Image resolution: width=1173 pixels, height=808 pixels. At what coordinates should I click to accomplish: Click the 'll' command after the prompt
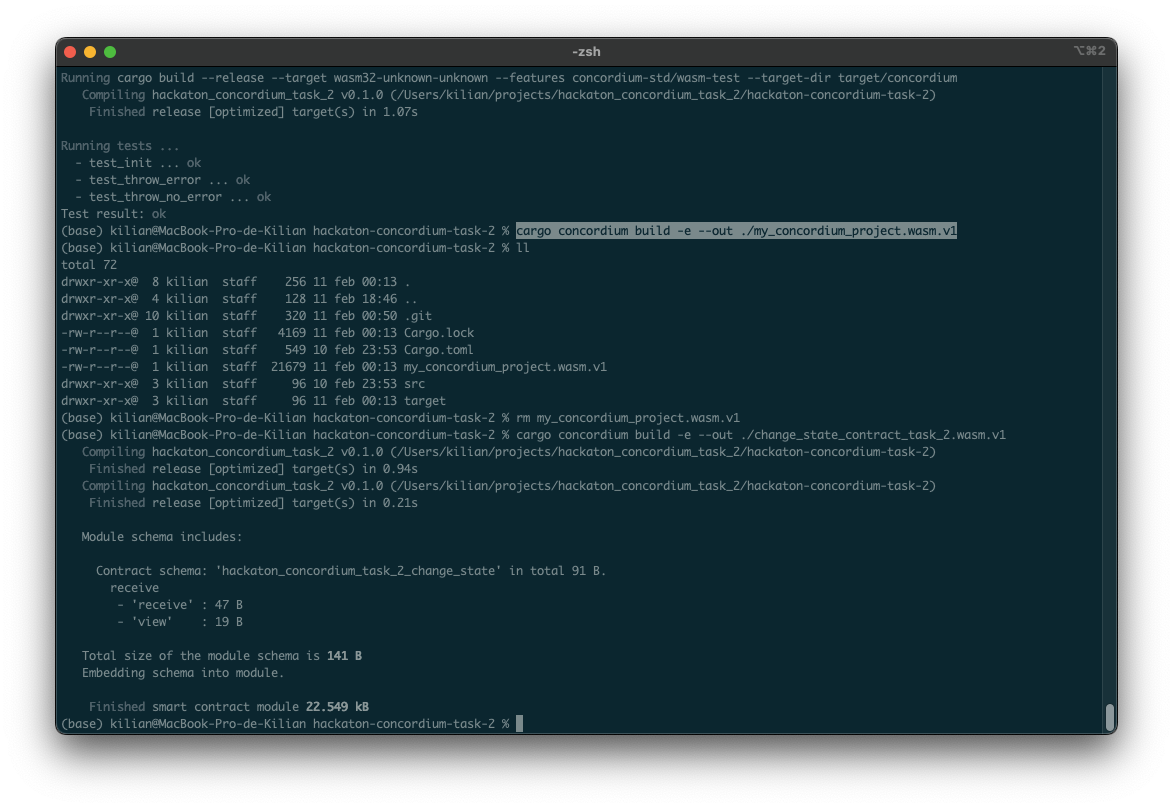click(522, 248)
